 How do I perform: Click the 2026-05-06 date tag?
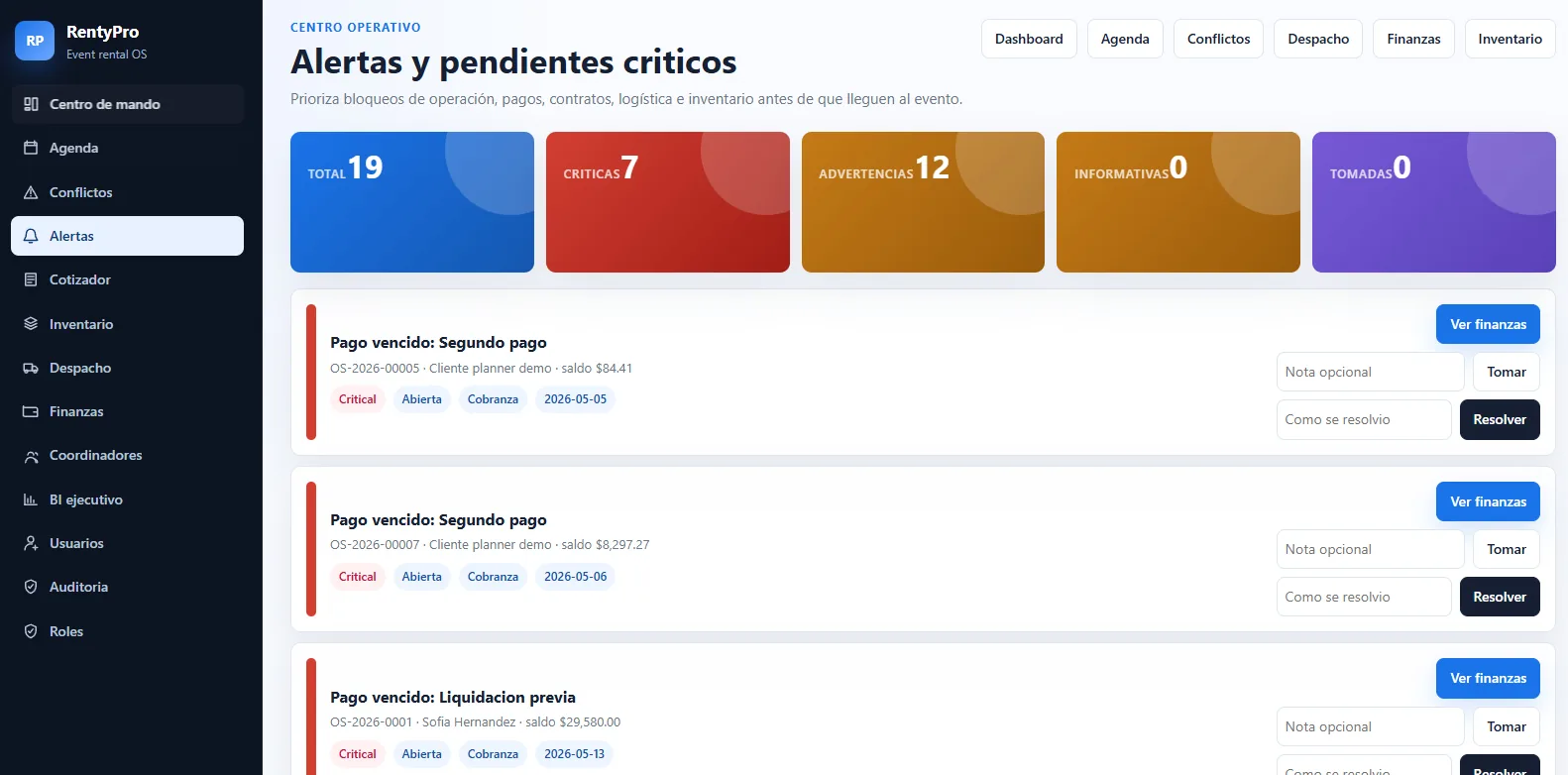pos(575,577)
